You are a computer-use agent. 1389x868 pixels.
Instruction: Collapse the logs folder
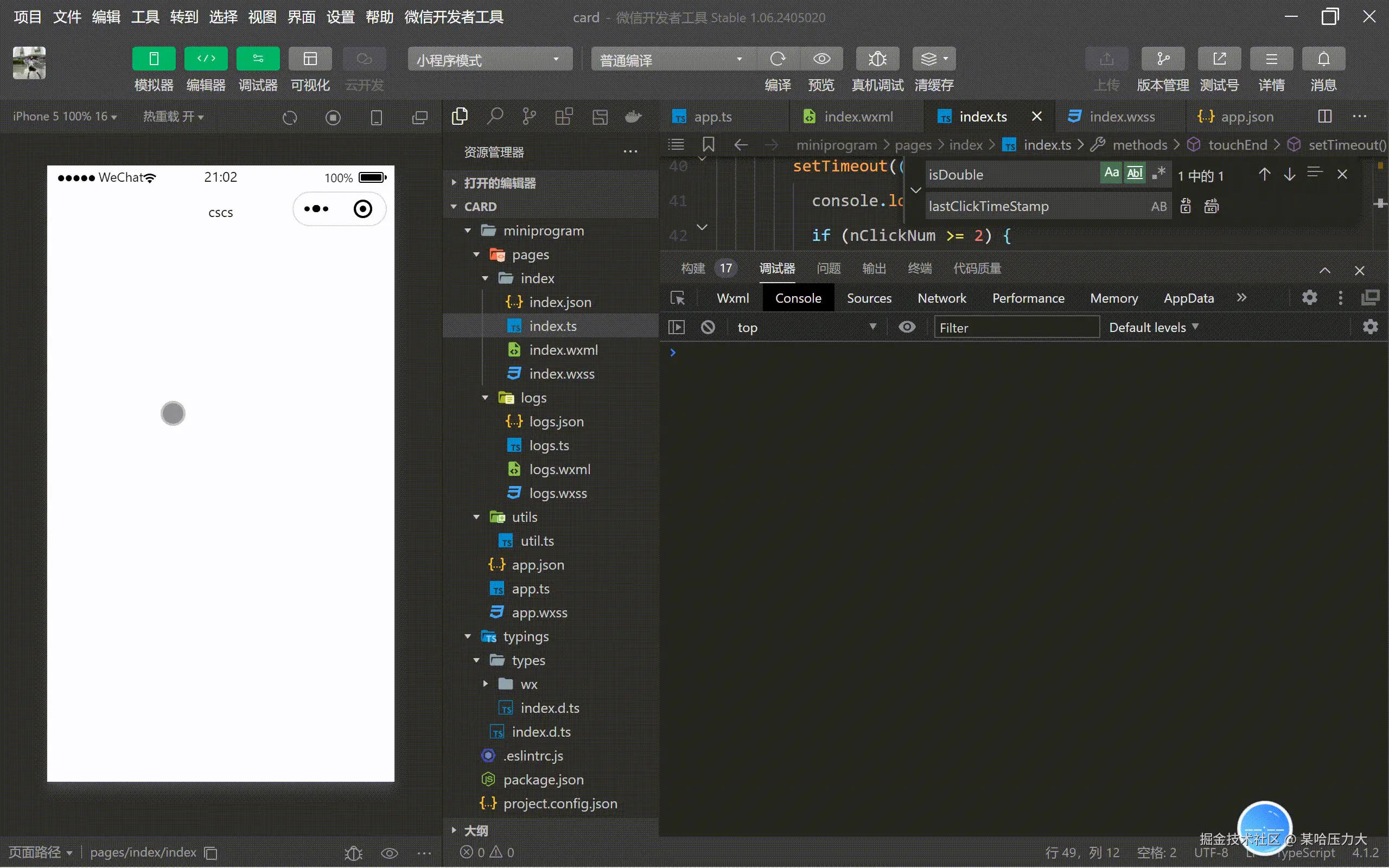486,398
